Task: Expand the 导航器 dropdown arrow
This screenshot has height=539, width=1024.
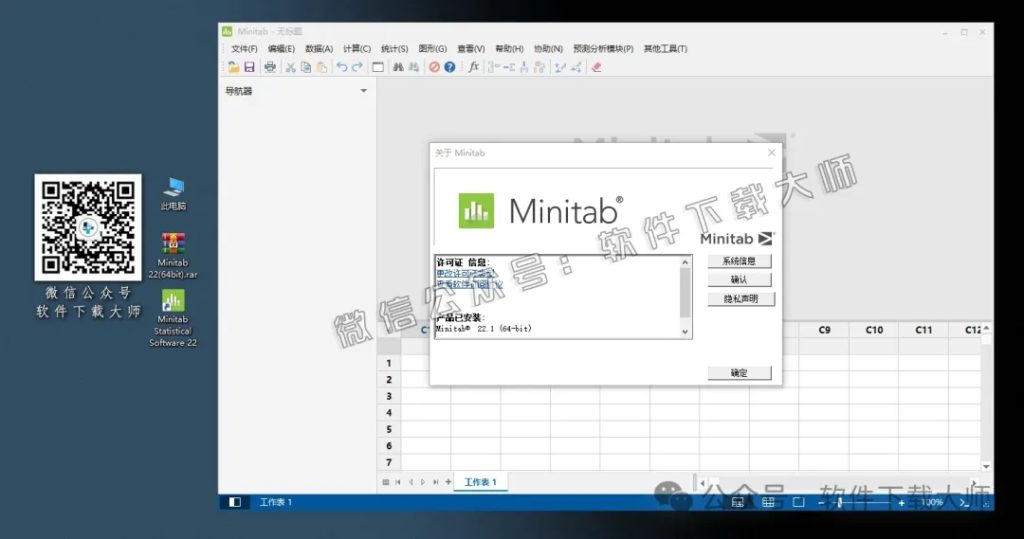Action: pyautogui.click(x=364, y=91)
